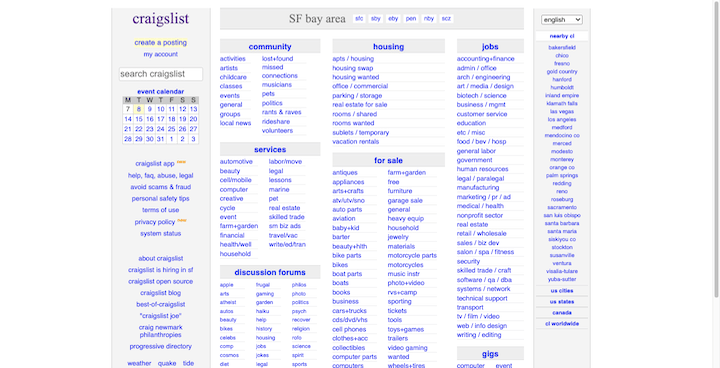Select the sfc subarea tab
Viewport: 720px width, 368px height.
tap(359, 19)
